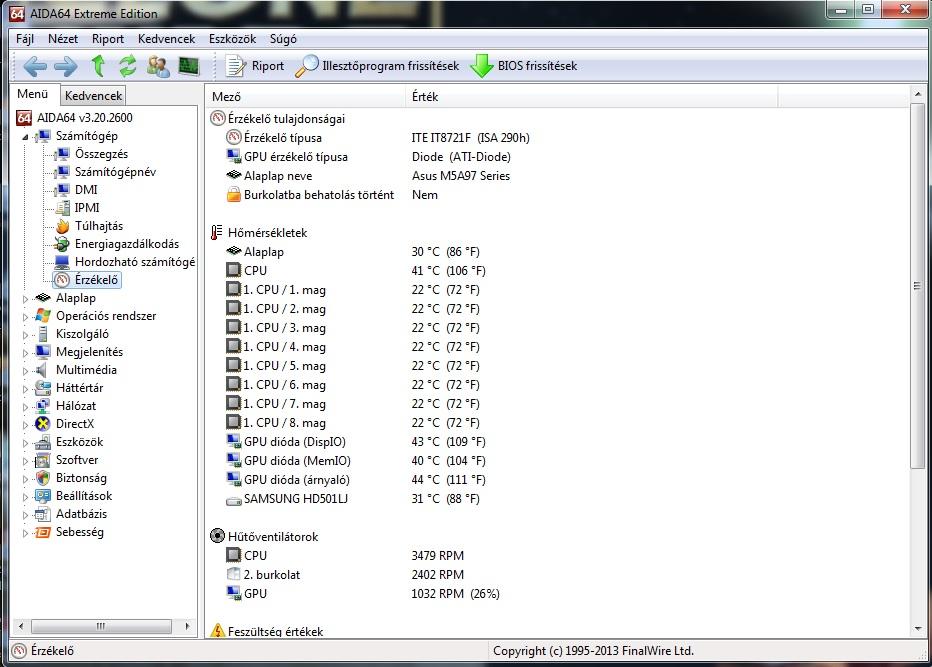
Task: Click the Érték column header
Action: click(x=591, y=96)
